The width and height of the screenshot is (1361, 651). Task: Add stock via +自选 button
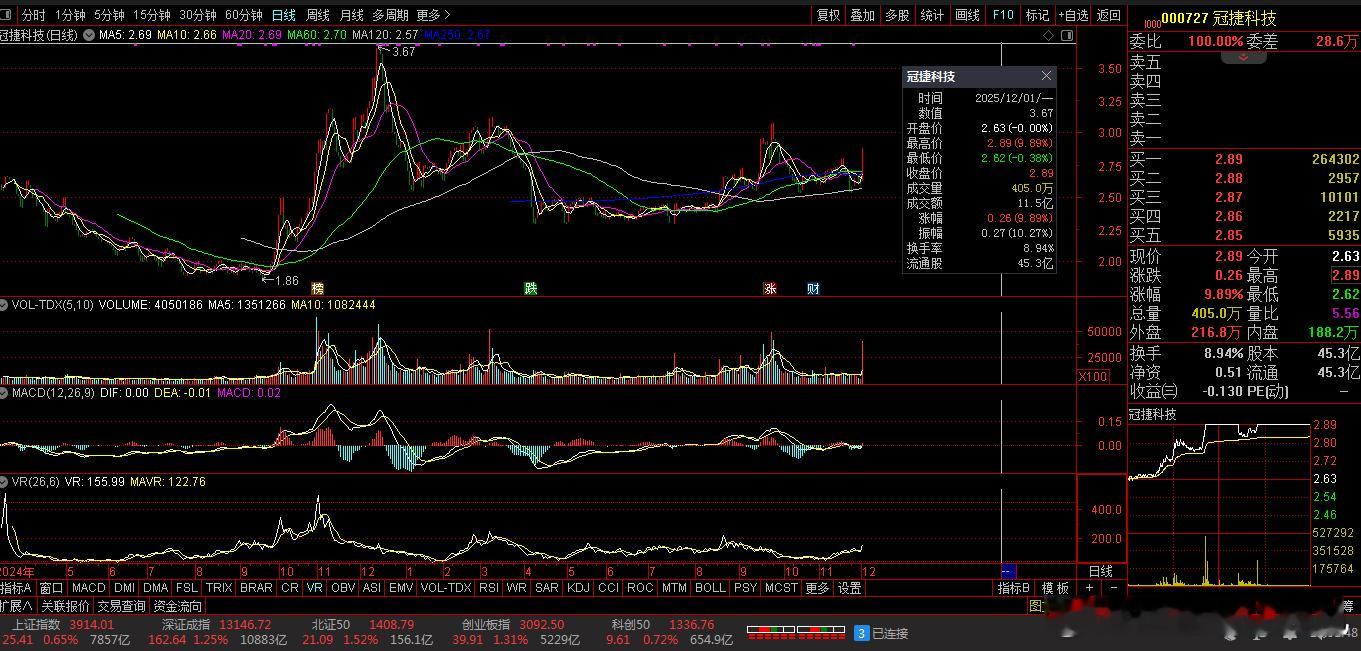click(1073, 15)
